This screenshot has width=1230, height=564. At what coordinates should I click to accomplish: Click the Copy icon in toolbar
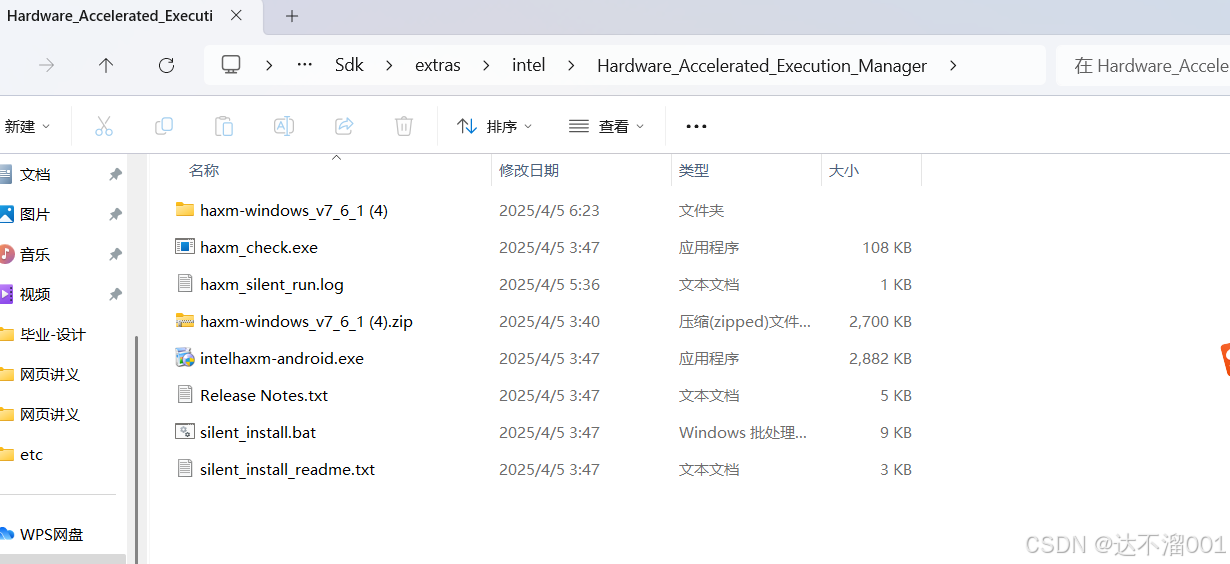pyautogui.click(x=164, y=126)
